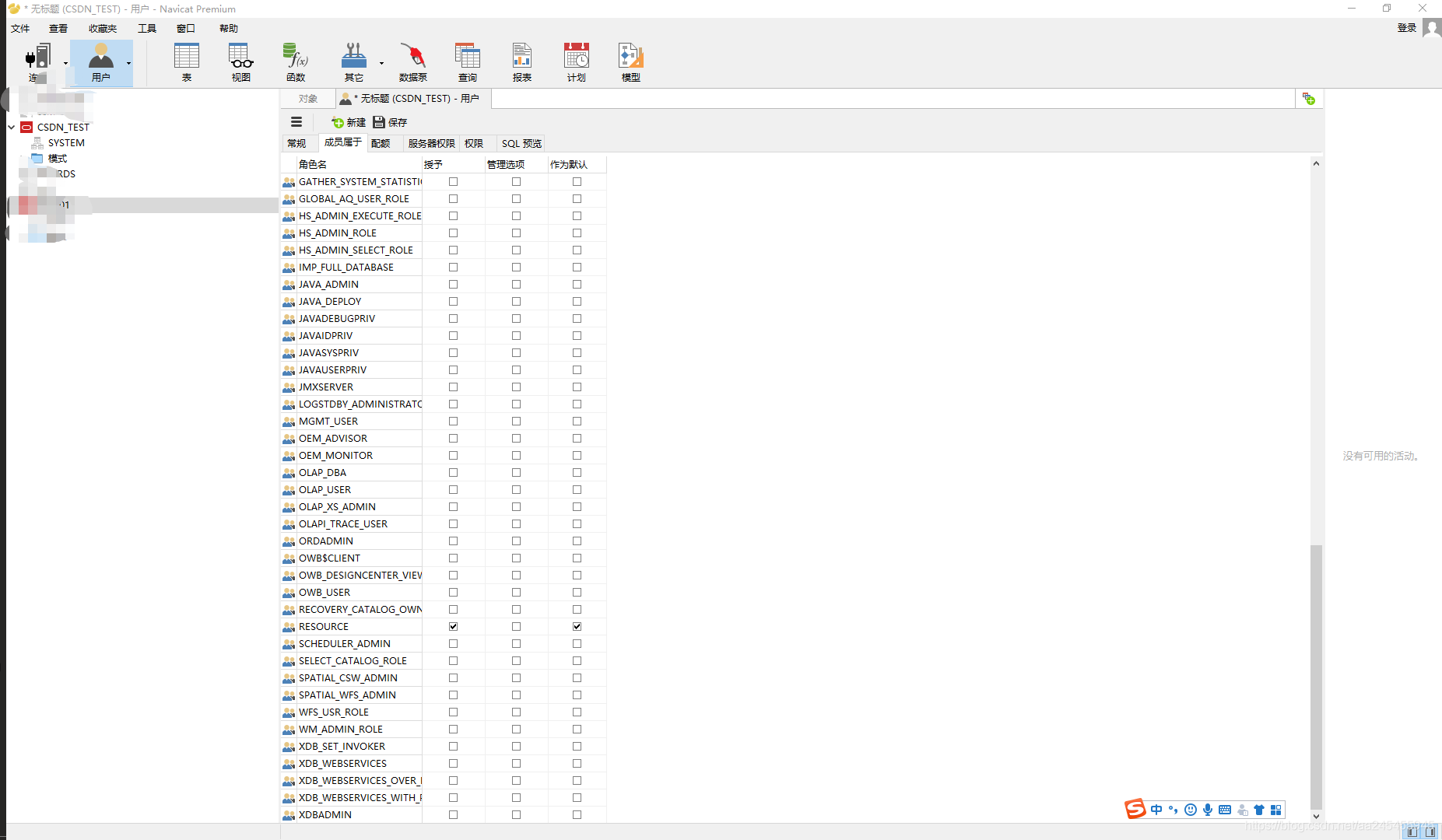Image resolution: width=1442 pixels, height=840 pixels.
Task: Collapse the CSDN_TEST connection tree node
Action: tap(12, 127)
